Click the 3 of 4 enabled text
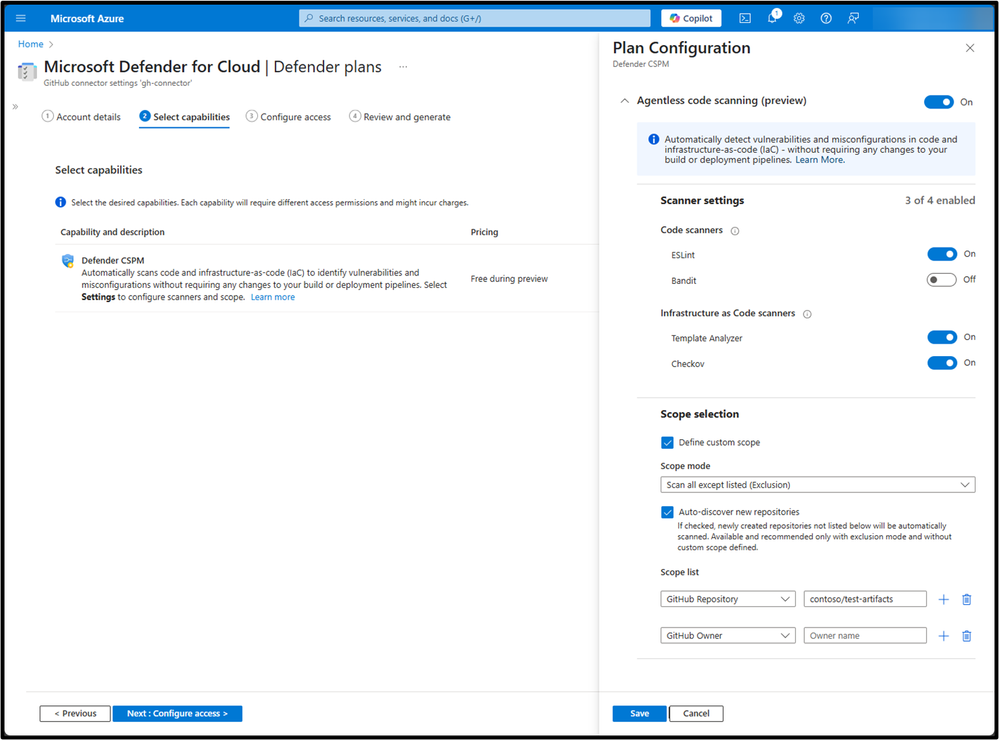 (x=940, y=200)
